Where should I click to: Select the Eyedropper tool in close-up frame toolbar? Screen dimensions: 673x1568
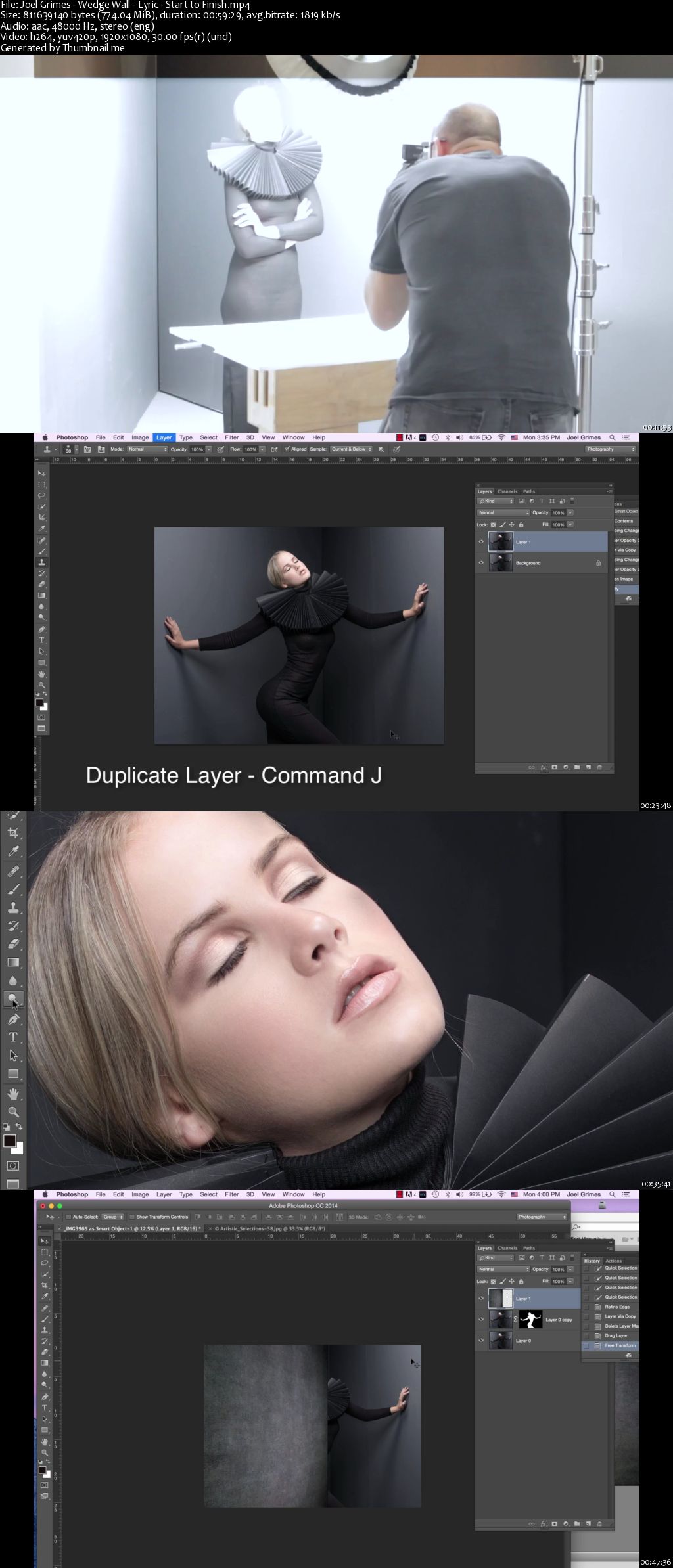point(13,851)
